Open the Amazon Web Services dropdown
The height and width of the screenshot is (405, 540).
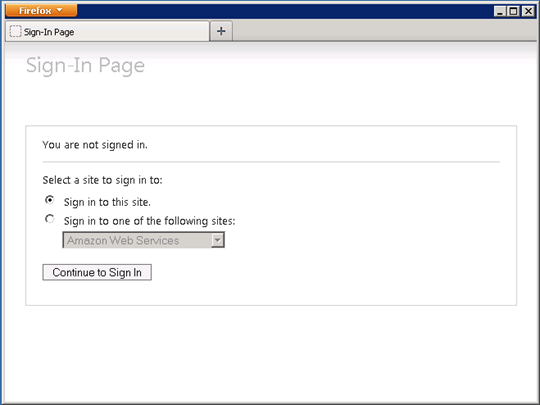pos(144,240)
